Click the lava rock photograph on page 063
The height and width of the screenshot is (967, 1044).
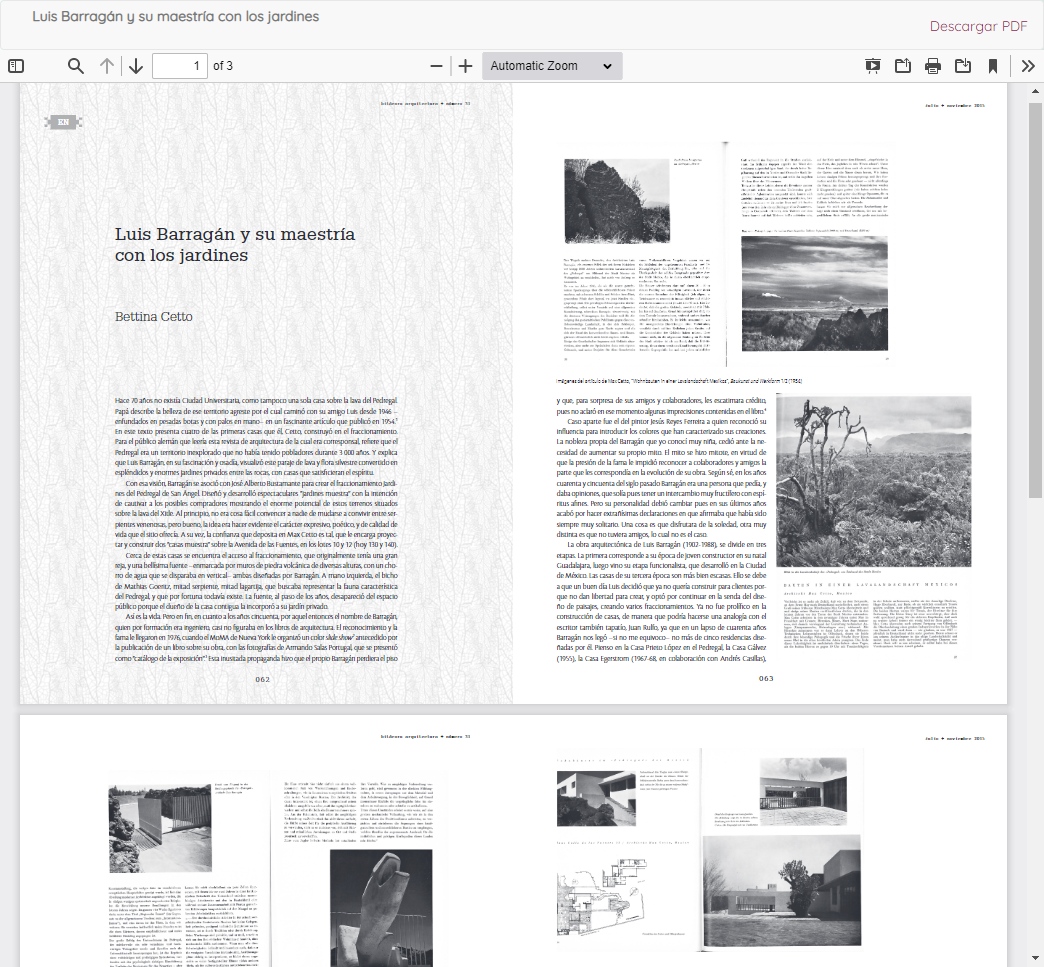[617, 200]
